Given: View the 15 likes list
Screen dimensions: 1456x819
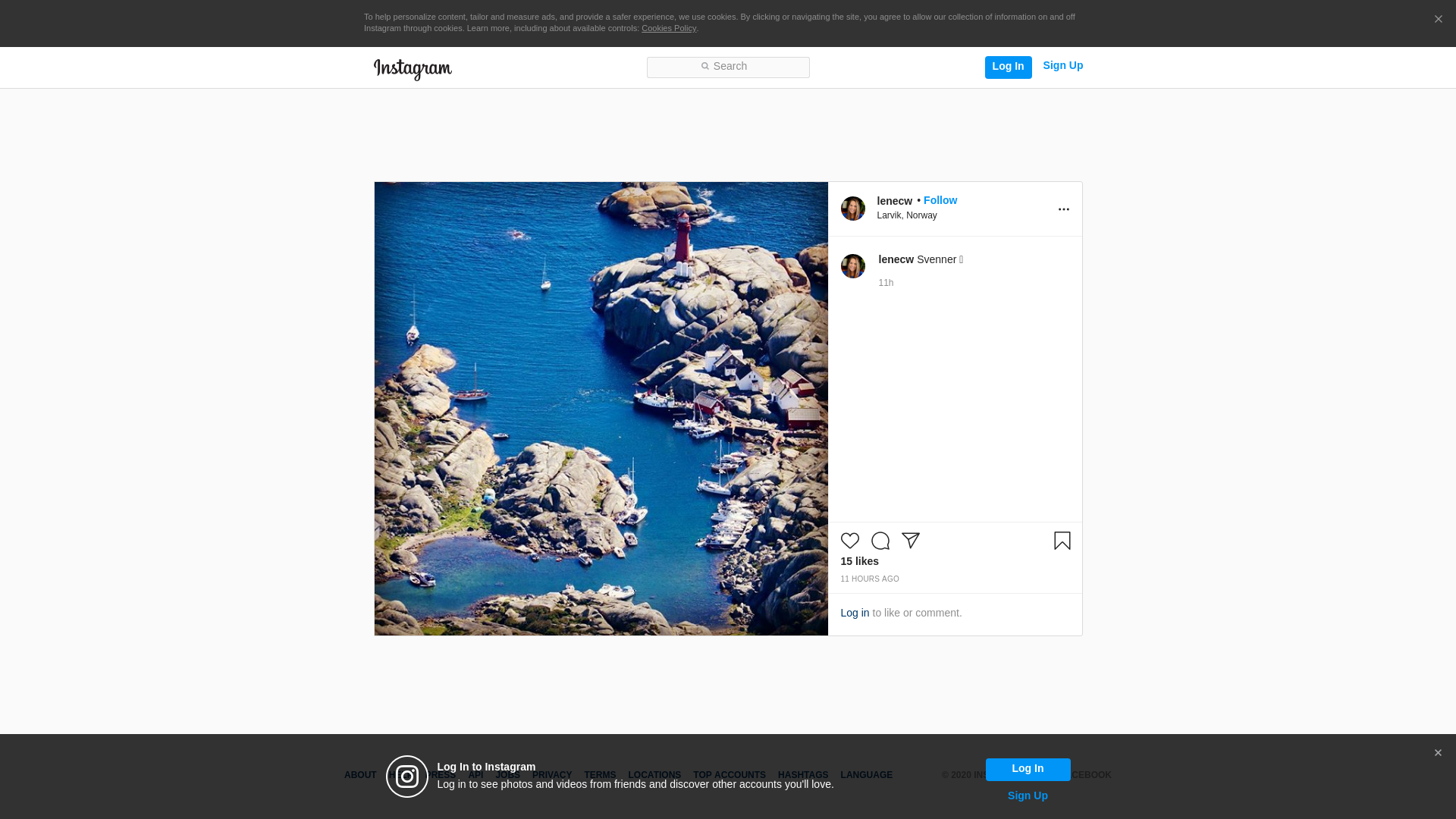Looking at the screenshot, I should [860, 562].
